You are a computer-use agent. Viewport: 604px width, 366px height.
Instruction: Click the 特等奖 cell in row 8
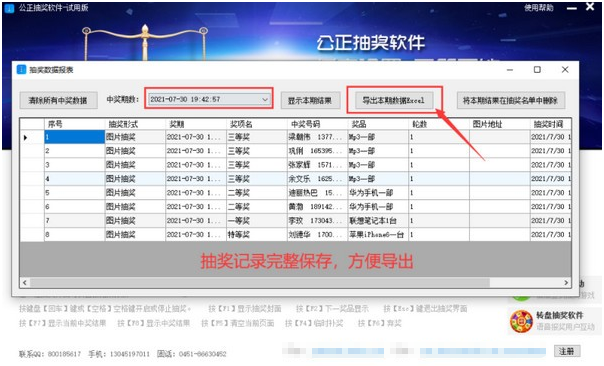pyautogui.click(x=257, y=234)
